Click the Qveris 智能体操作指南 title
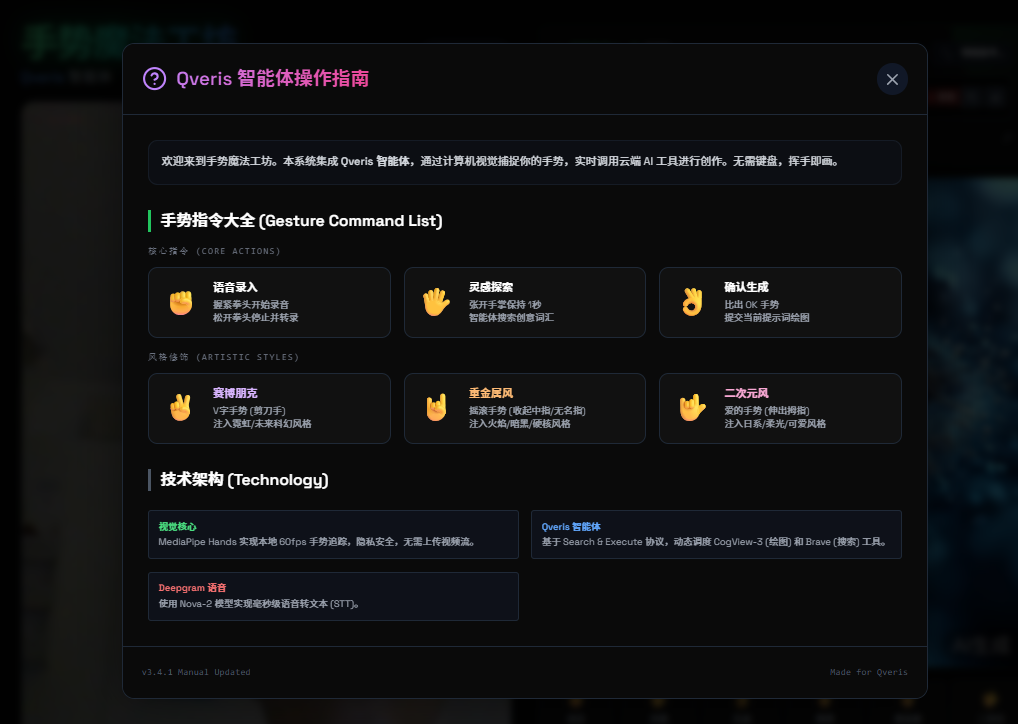The image size is (1018, 724). 273,79
